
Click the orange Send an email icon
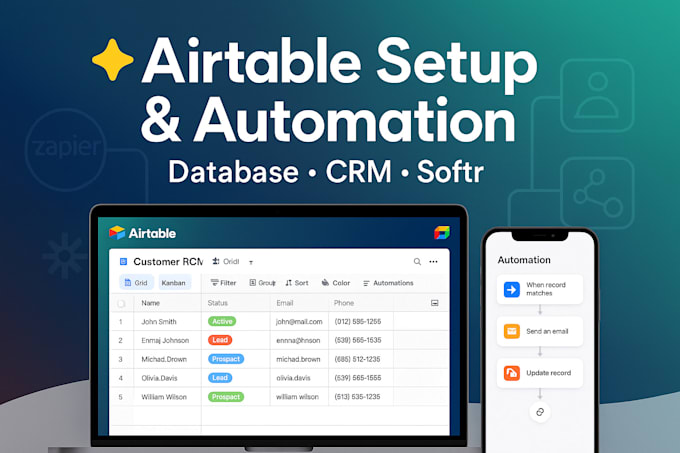pyautogui.click(x=512, y=331)
